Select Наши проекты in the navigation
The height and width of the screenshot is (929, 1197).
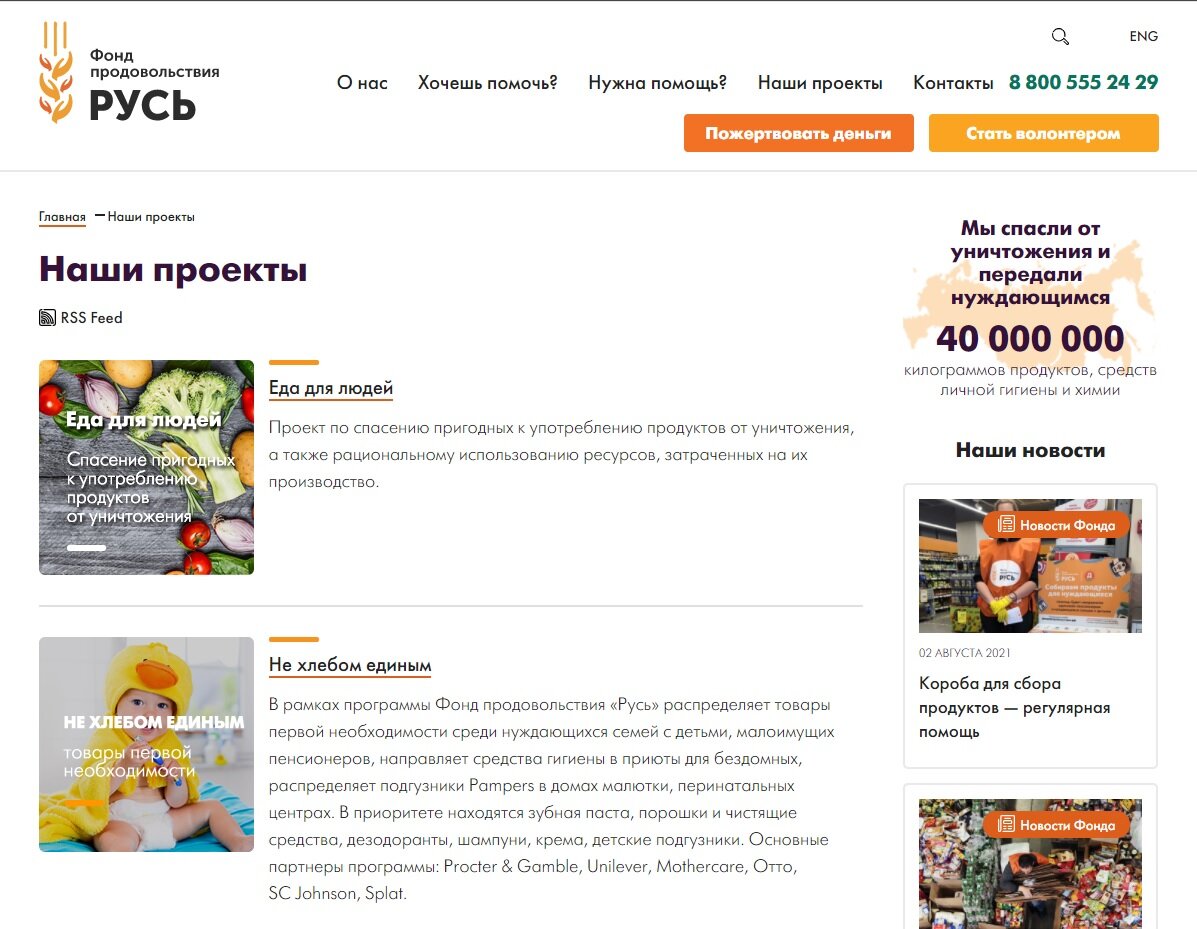[820, 82]
